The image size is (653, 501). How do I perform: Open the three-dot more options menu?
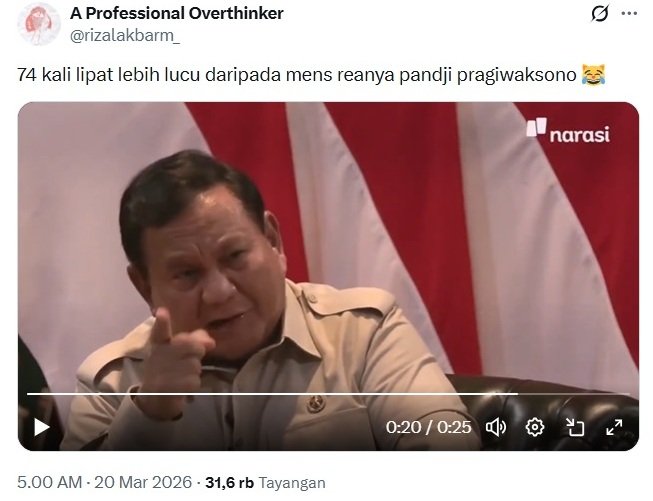tap(629, 13)
